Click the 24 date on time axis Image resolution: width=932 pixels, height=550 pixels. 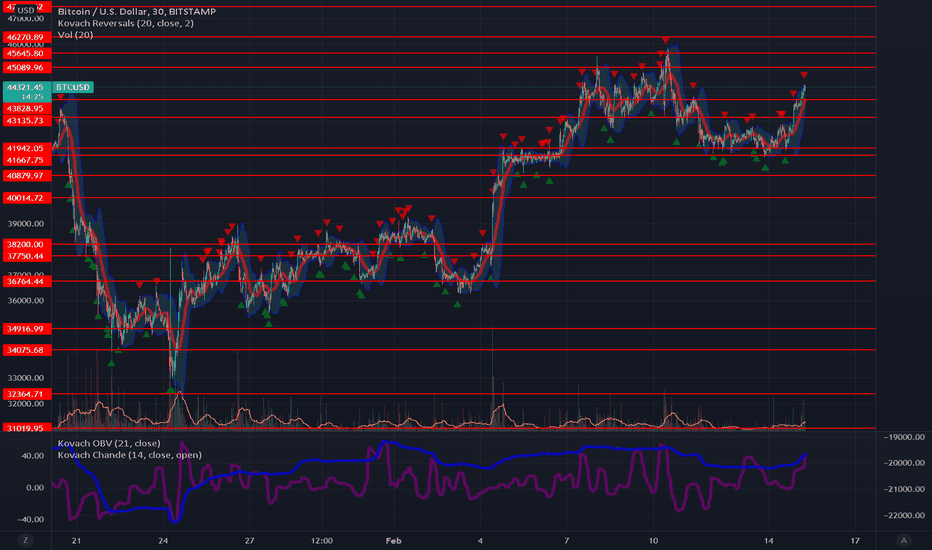tap(163, 541)
